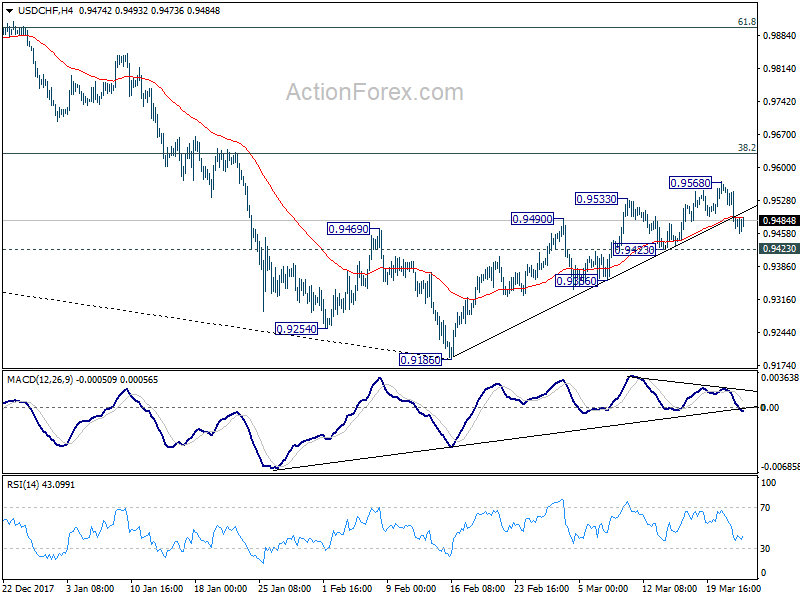Select the 0.94690 price label
This screenshot has height=600, width=800.
[348, 229]
